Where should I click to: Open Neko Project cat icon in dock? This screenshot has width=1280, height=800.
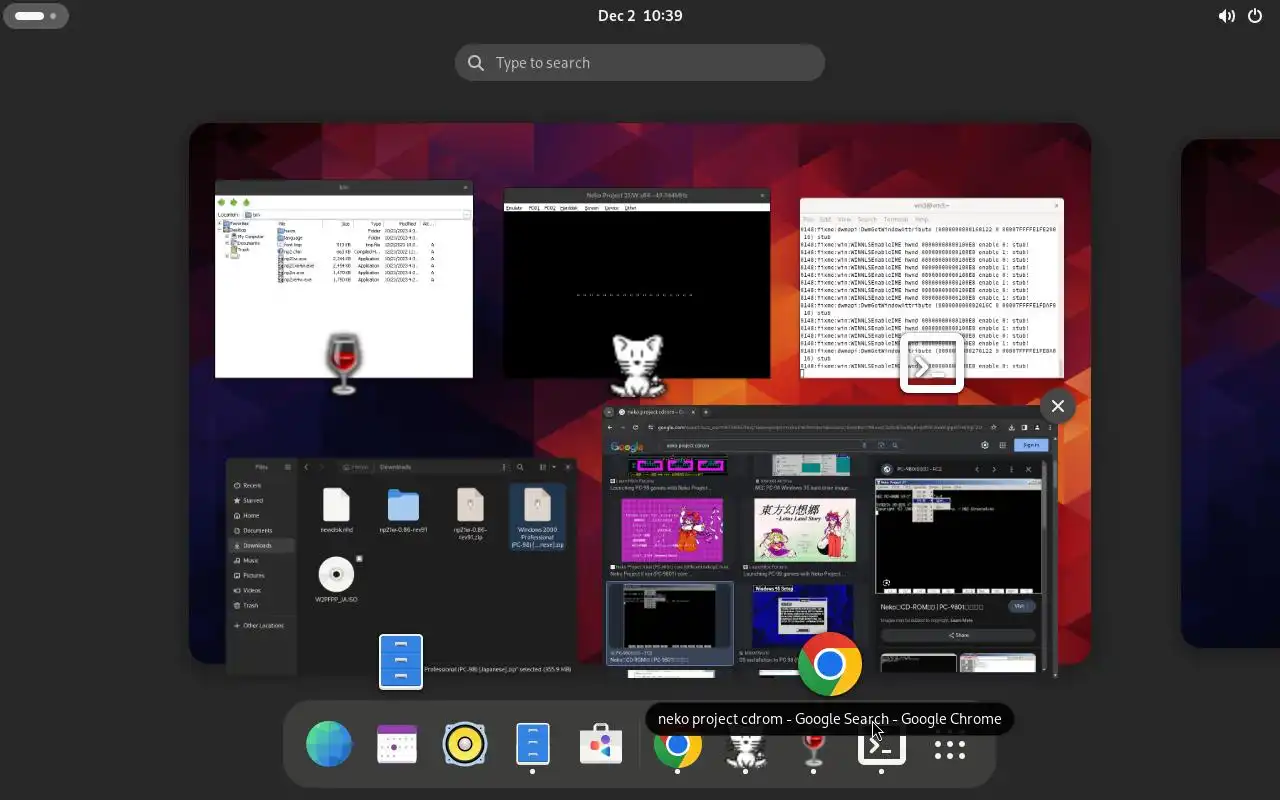(x=745, y=748)
